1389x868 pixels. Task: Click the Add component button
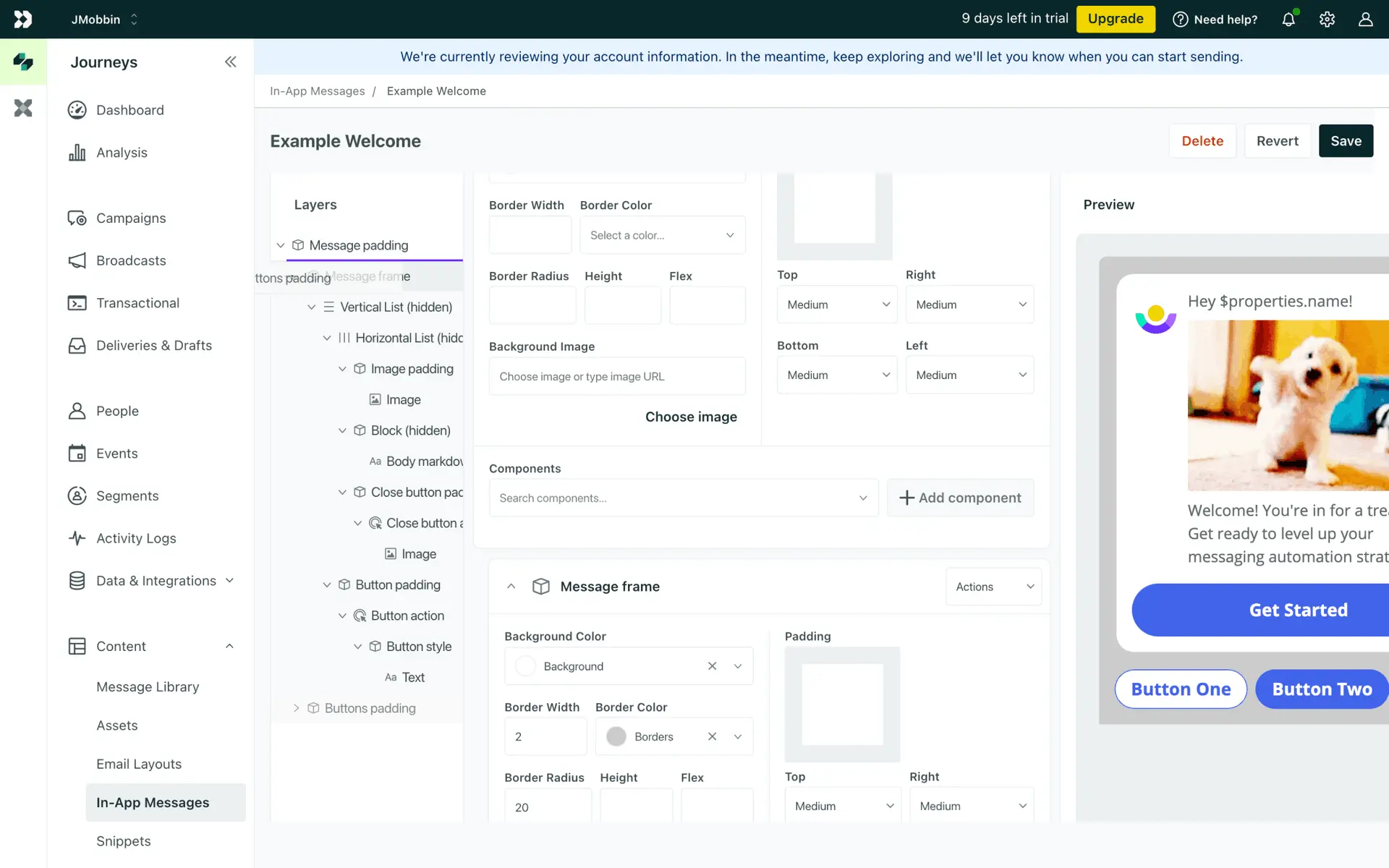960,498
